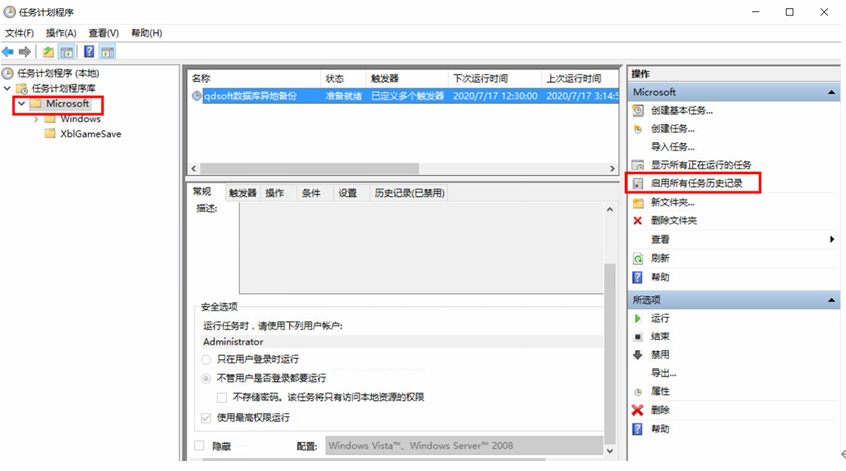Screen dimensions: 846x471
Task: Toggle the 隐藏 checkbox
Action: pyautogui.click(x=200, y=446)
